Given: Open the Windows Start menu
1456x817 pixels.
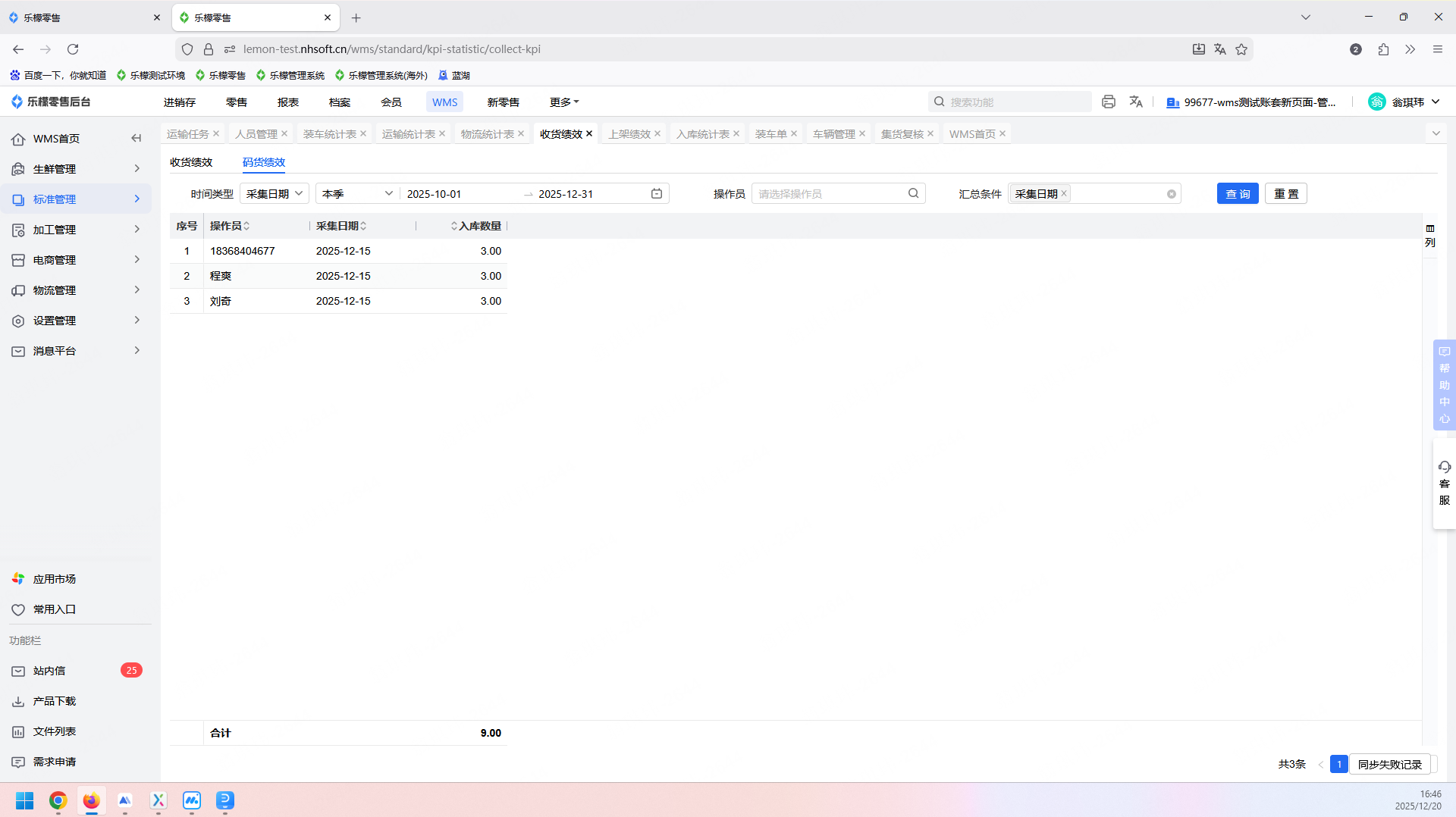Looking at the screenshot, I should tap(25, 800).
